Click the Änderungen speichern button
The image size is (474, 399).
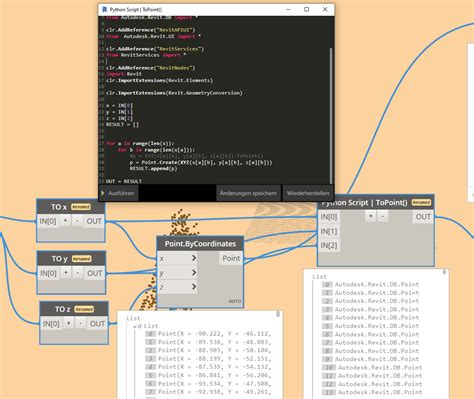248,193
